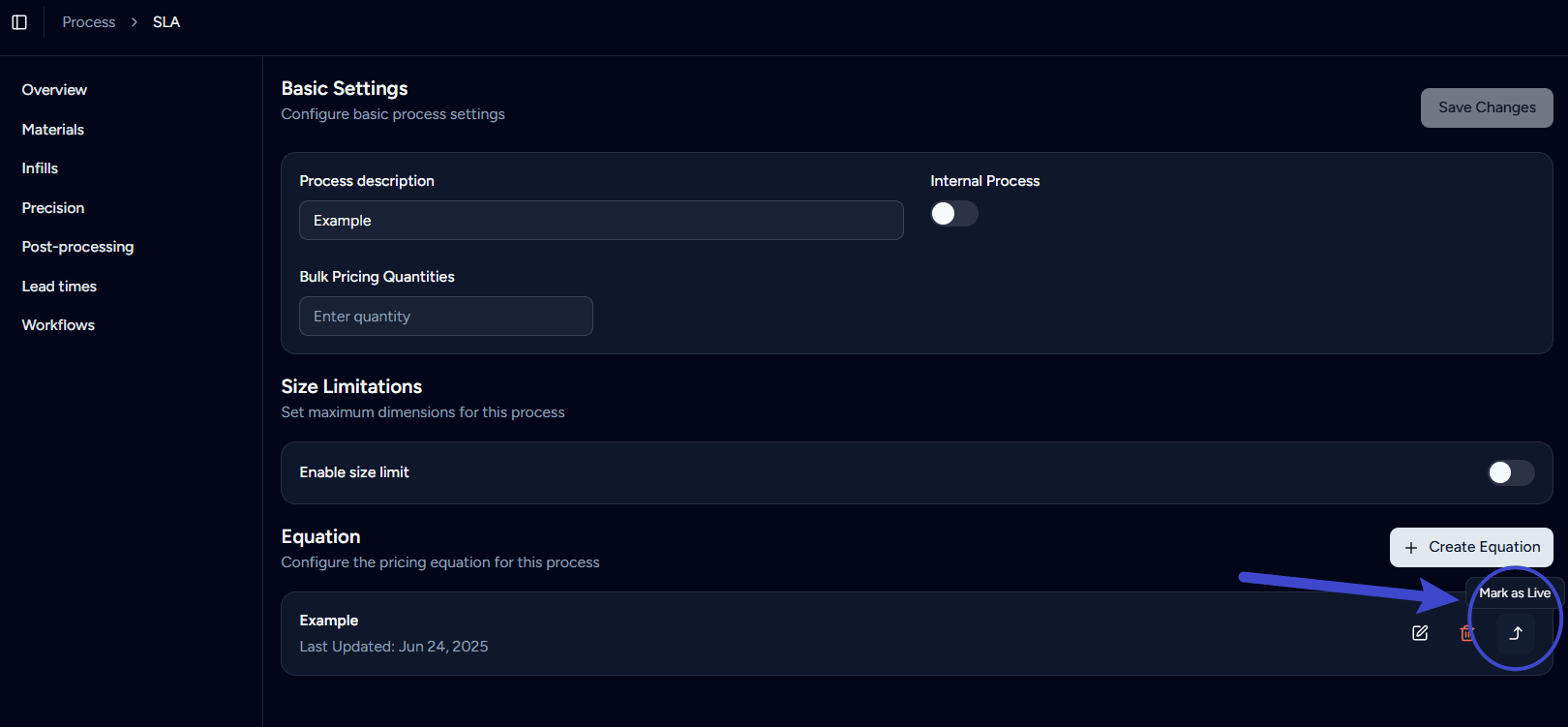This screenshot has width=1568, height=727.
Task: Show the Lead times section
Action: coord(59,287)
